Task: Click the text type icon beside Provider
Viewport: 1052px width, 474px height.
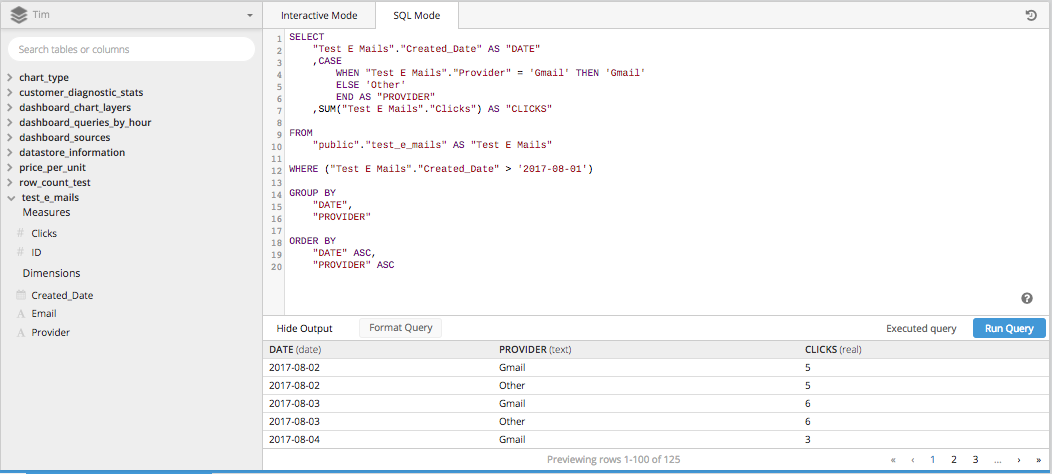Action: point(20,333)
